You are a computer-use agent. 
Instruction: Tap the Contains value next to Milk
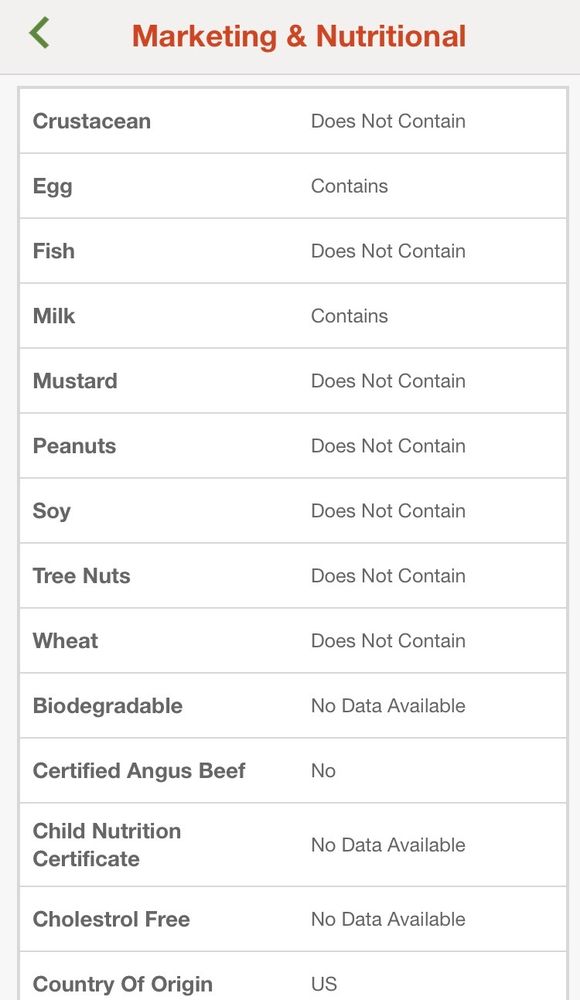[x=349, y=316]
